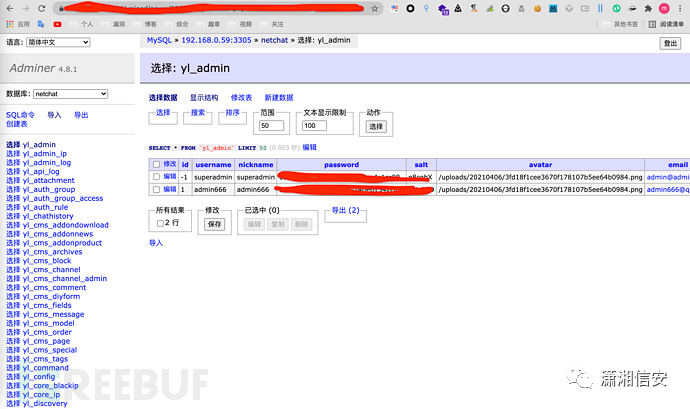Click the netchat breadcrumb link

coord(274,40)
